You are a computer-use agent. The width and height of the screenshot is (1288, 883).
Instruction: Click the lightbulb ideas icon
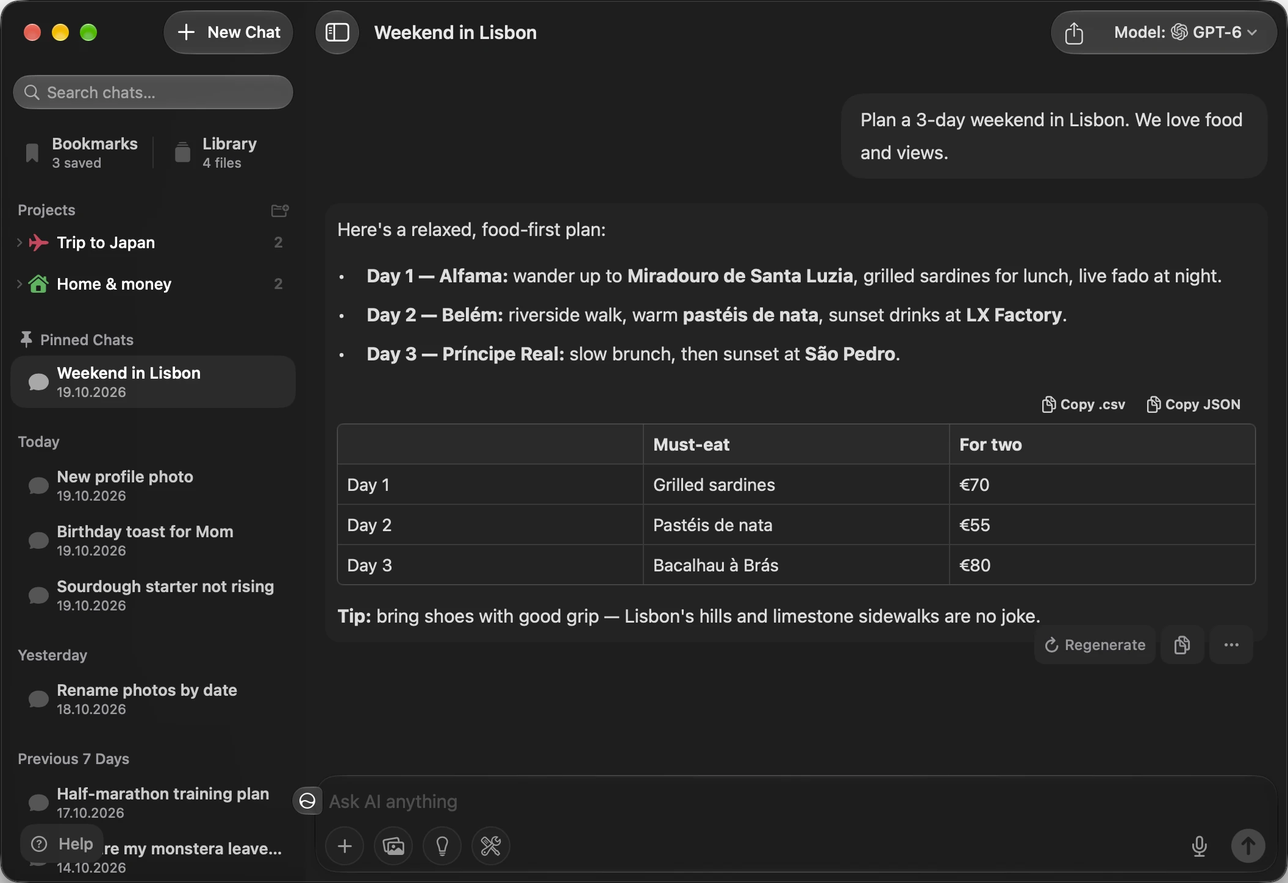click(x=442, y=846)
